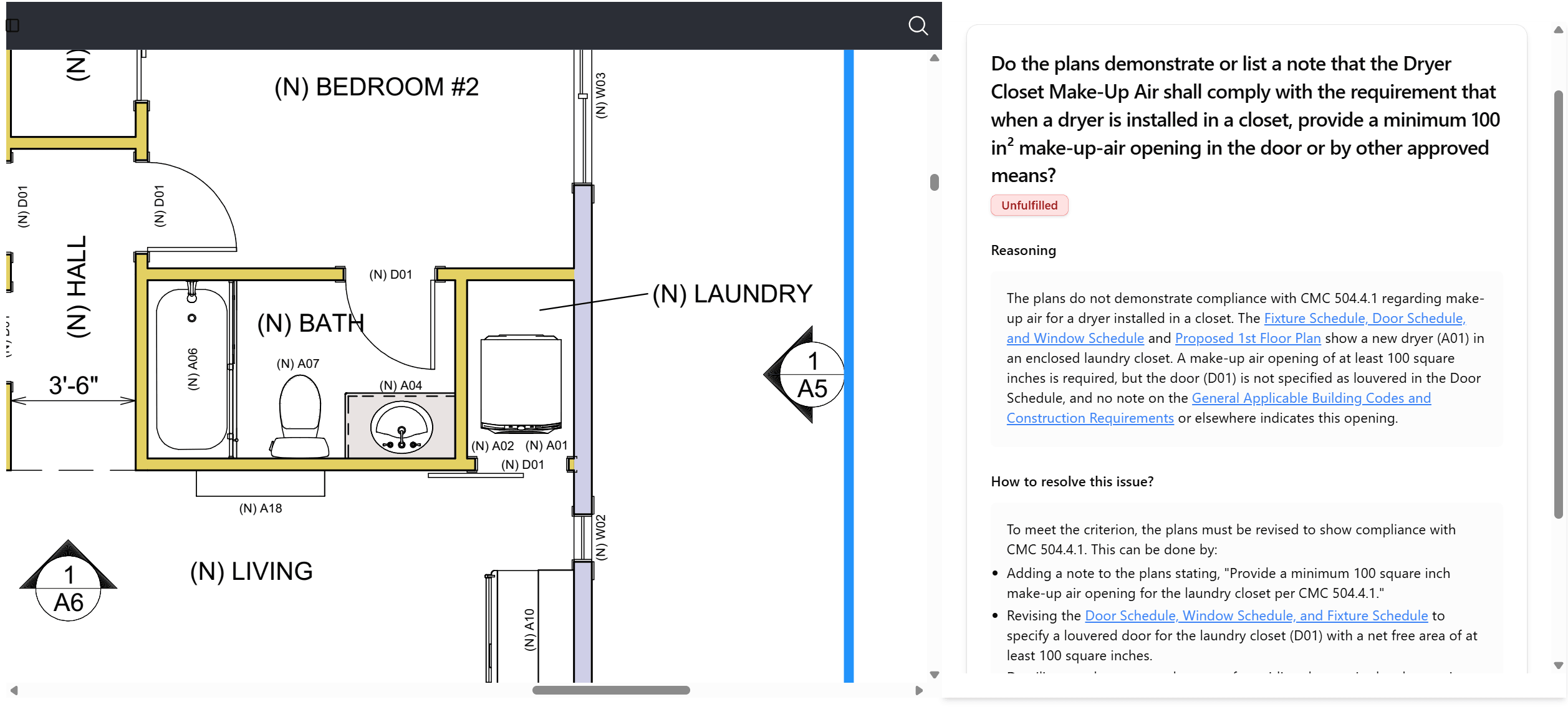Image resolution: width=1568 pixels, height=722 pixels.
Task: Click the (N) LAUNDRY label
Action: (x=732, y=294)
